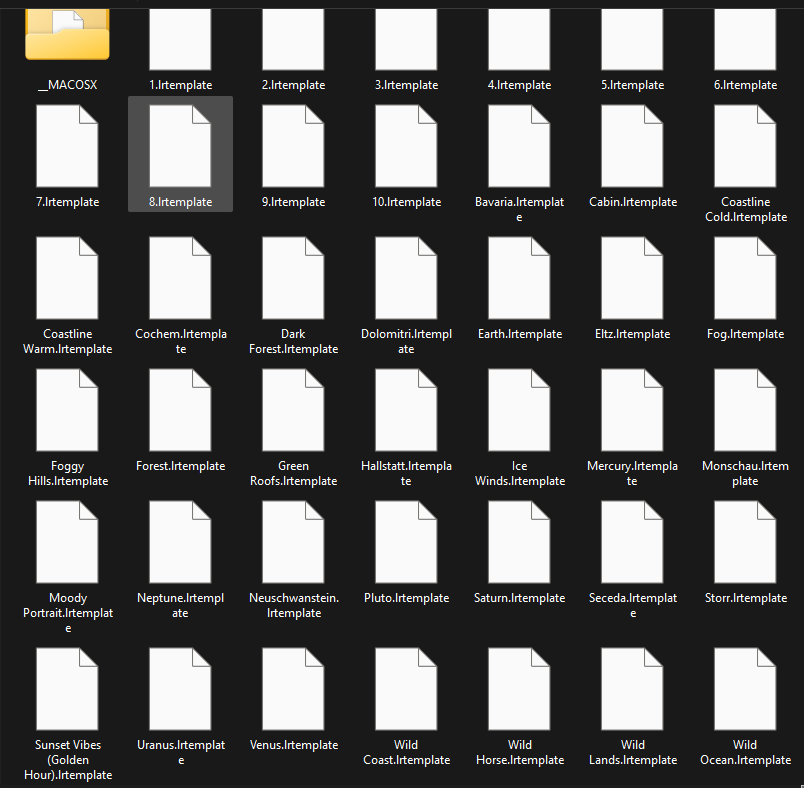Select Coastline Cold.lrtemplate file
The width and height of the screenshot is (804, 788).
[745, 146]
